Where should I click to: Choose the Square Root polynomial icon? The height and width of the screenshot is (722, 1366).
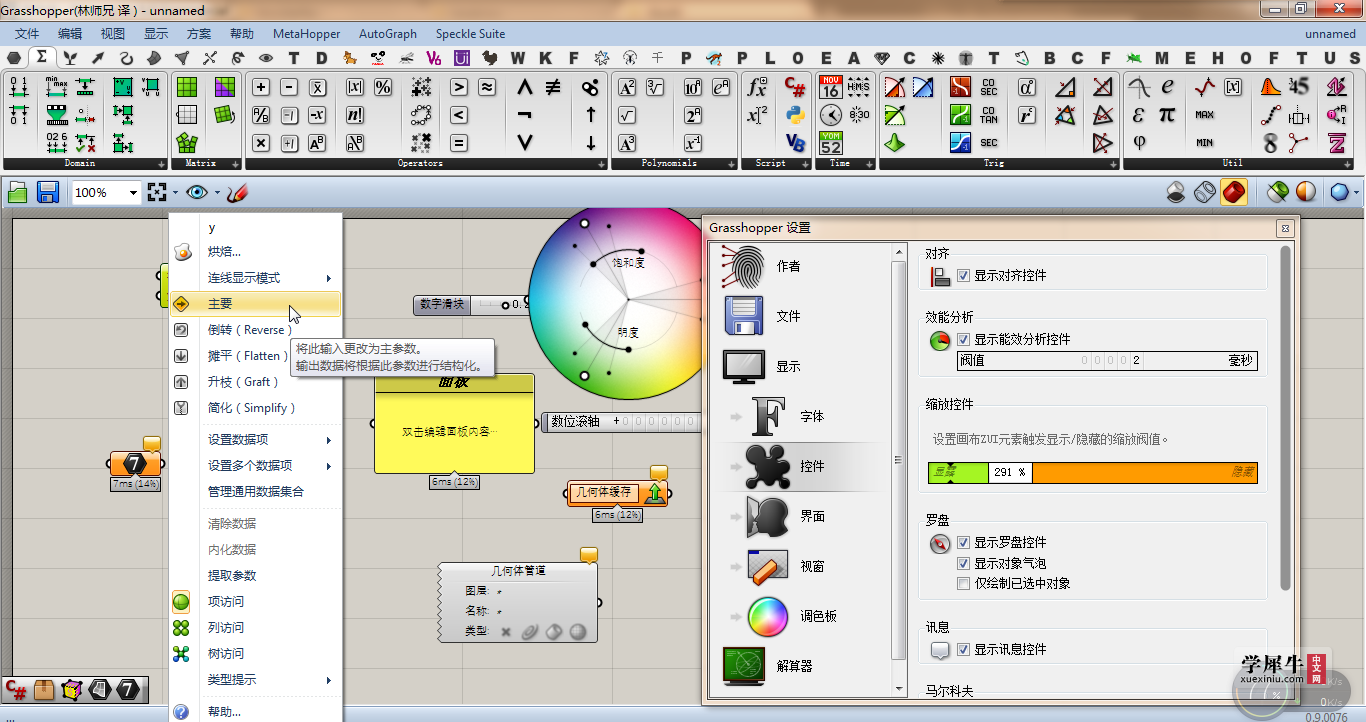627,115
